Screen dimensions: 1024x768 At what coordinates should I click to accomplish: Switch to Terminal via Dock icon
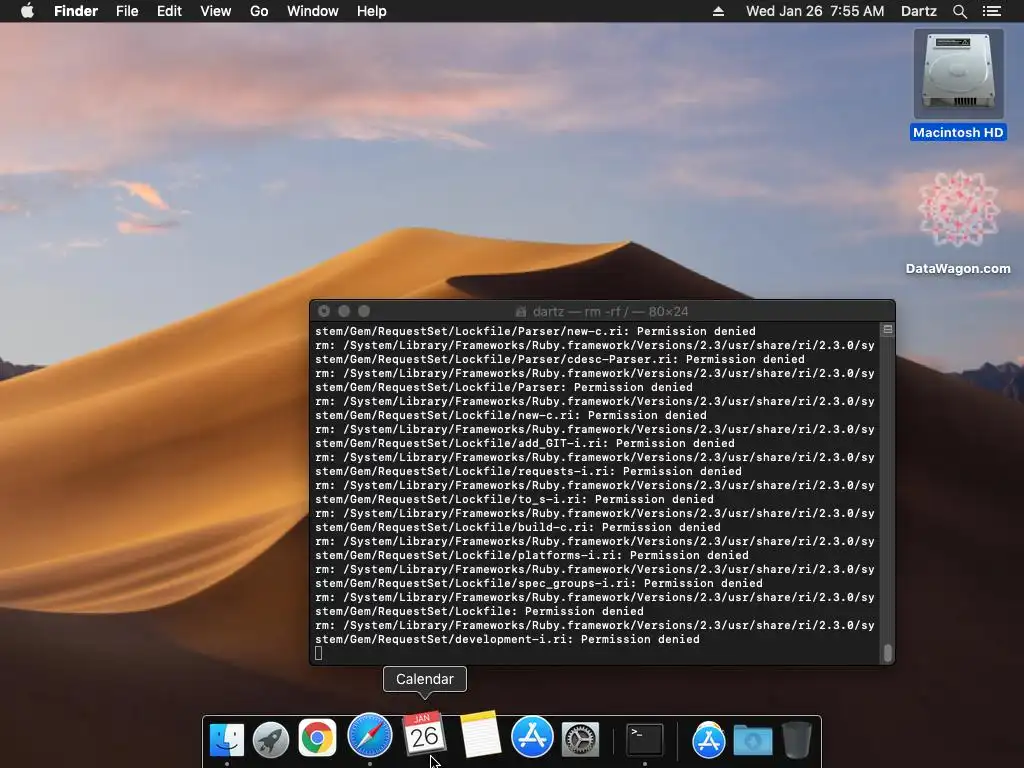(645, 739)
